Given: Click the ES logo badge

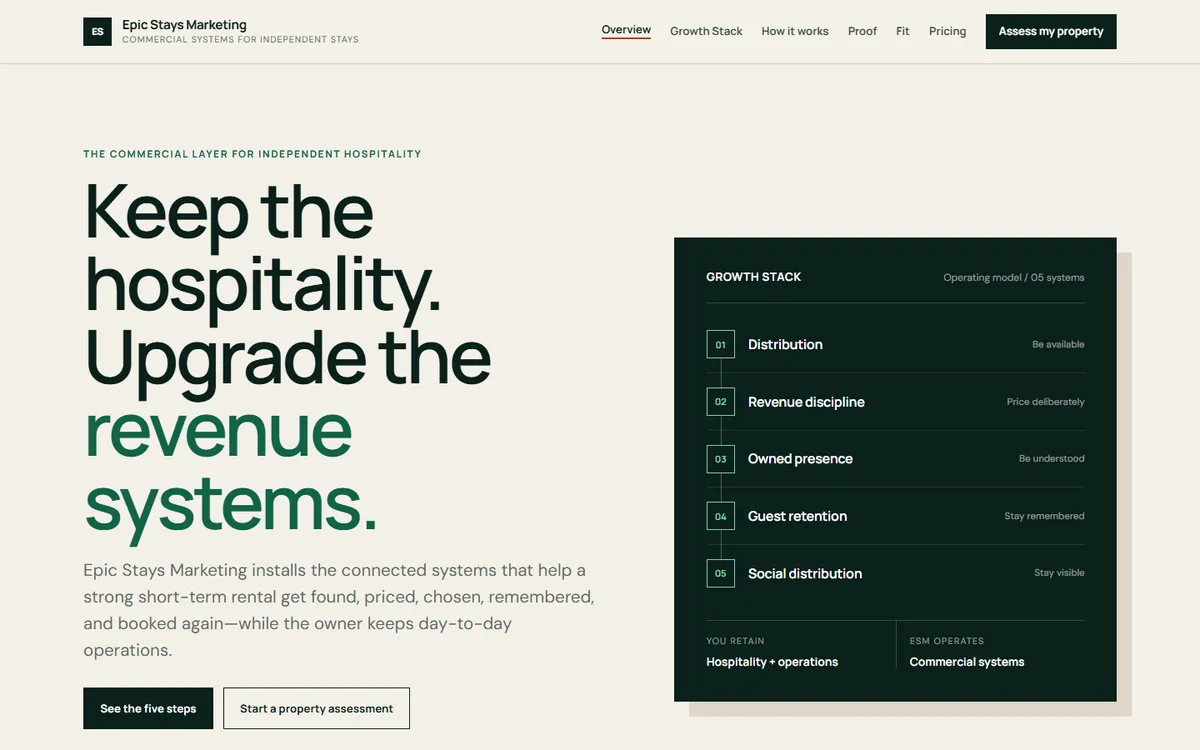Looking at the screenshot, I should (97, 32).
